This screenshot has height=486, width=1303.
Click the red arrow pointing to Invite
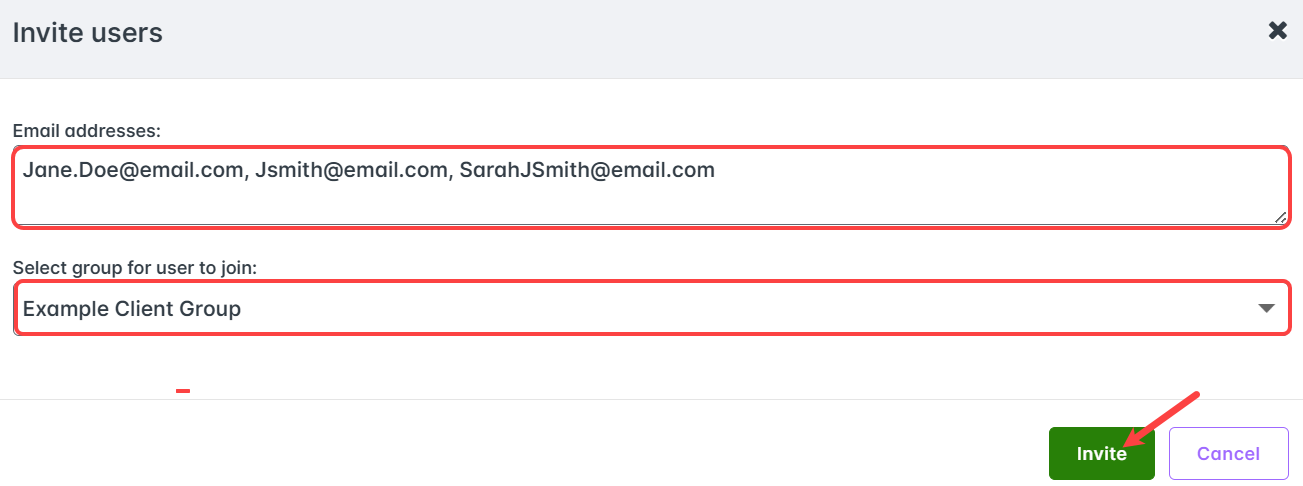tap(1162, 419)
